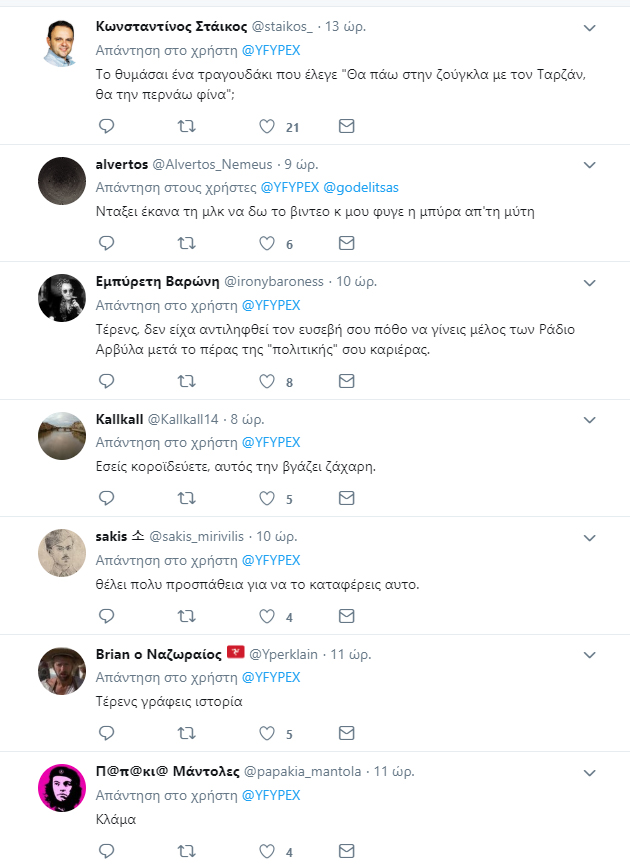Send Kallkall's tweet via direct message
The height and width of the screenshot is (865, 630).
pos(346,498)
